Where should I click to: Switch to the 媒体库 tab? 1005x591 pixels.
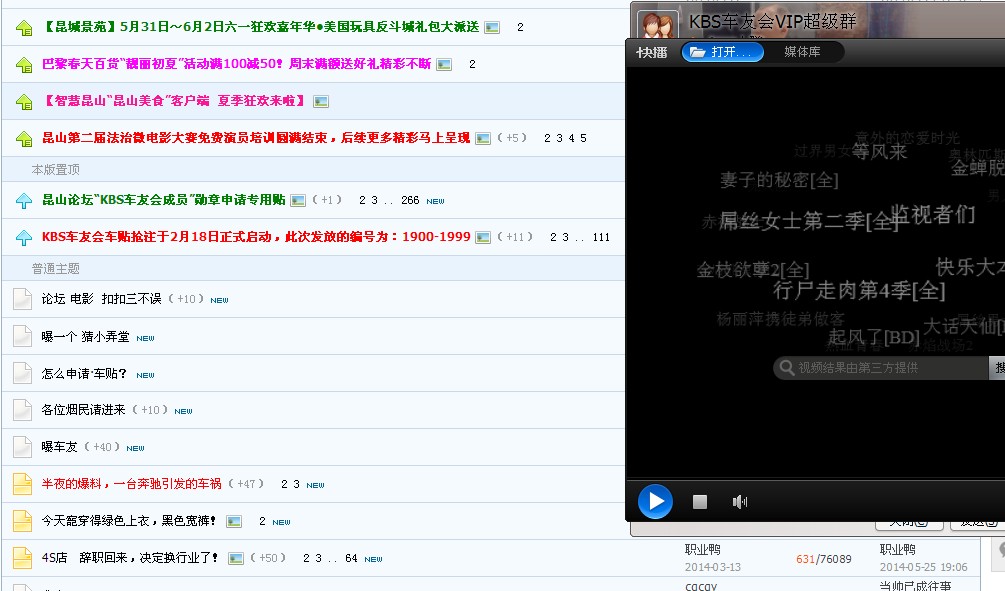tap(802, 52)
